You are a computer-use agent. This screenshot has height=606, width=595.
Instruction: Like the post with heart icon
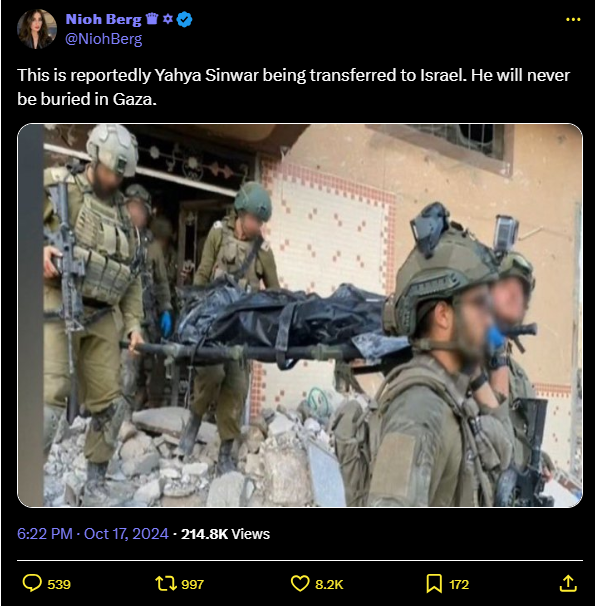300,584
